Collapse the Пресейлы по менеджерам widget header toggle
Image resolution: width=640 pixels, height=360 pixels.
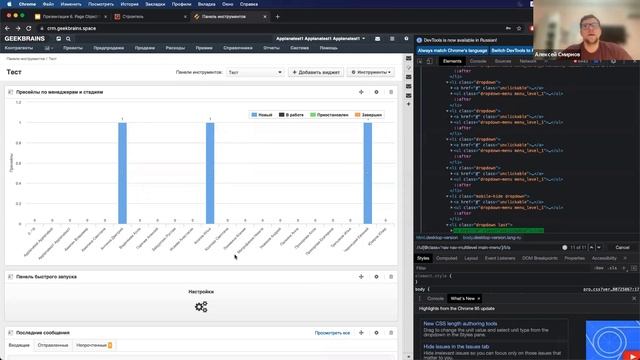pos(11,92)
